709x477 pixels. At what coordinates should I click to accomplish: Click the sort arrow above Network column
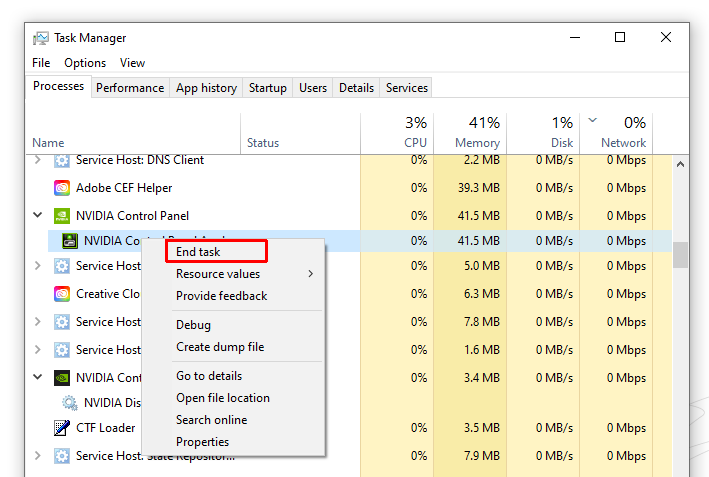592,120
